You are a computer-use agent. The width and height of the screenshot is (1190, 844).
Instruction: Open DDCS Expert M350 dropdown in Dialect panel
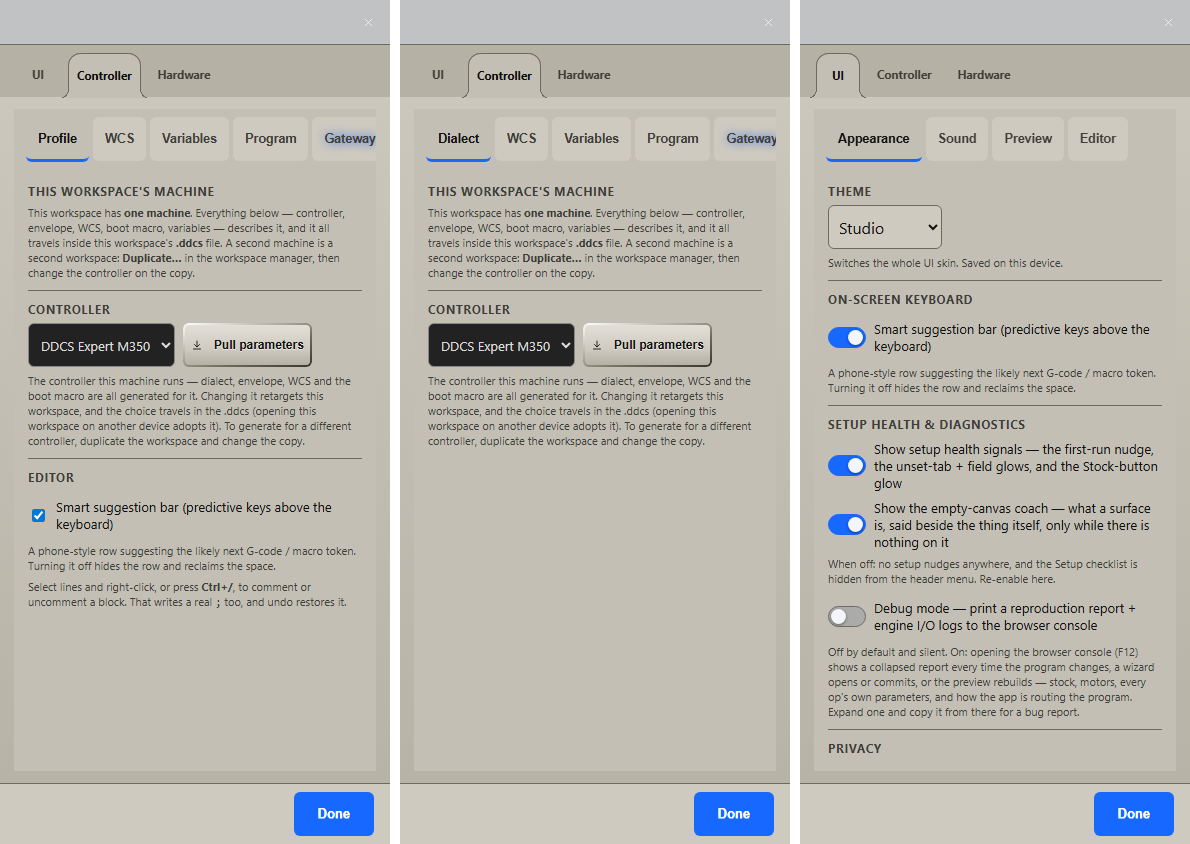(x=502, y=346)
